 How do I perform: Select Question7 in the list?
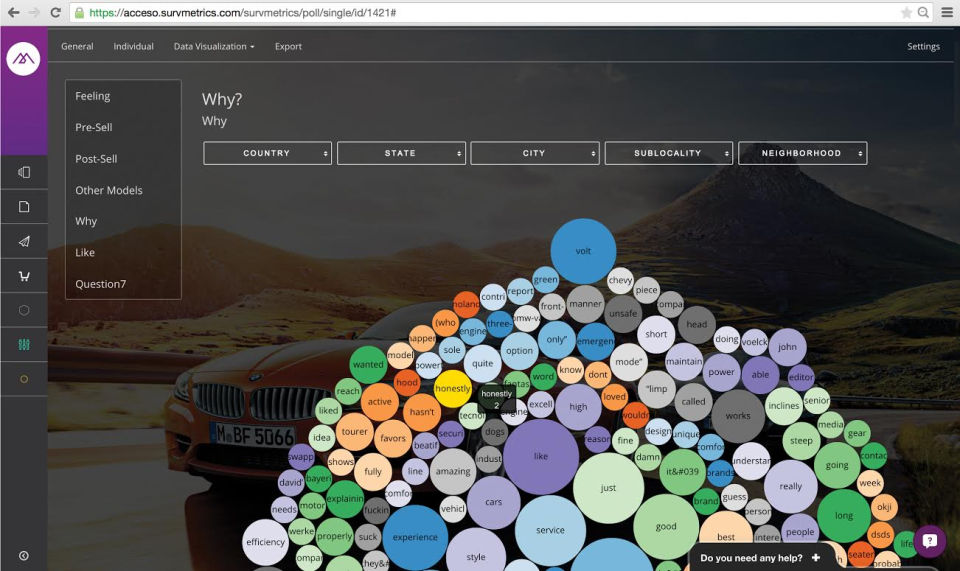100,284
